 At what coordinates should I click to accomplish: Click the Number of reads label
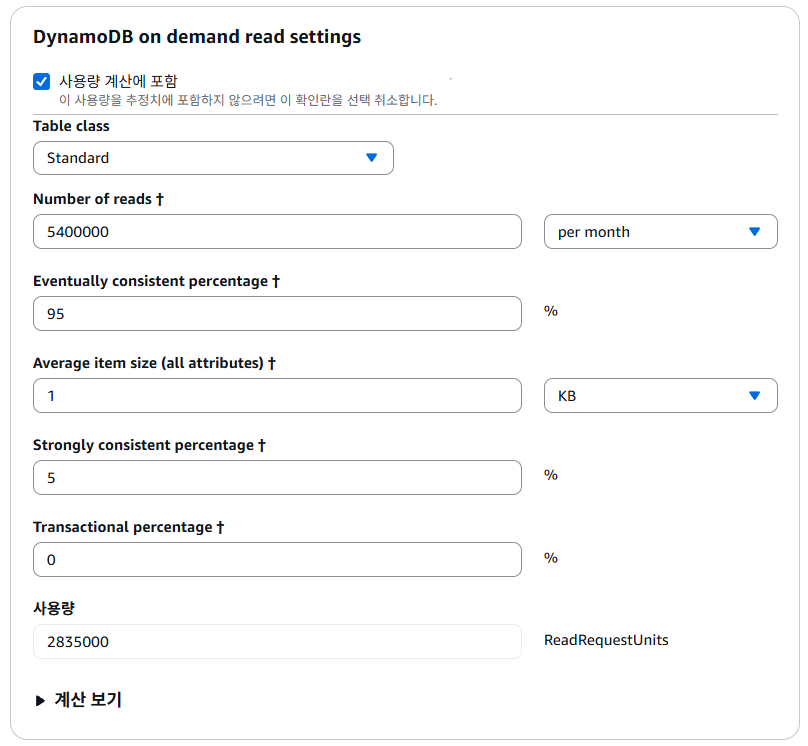(98, 199)
